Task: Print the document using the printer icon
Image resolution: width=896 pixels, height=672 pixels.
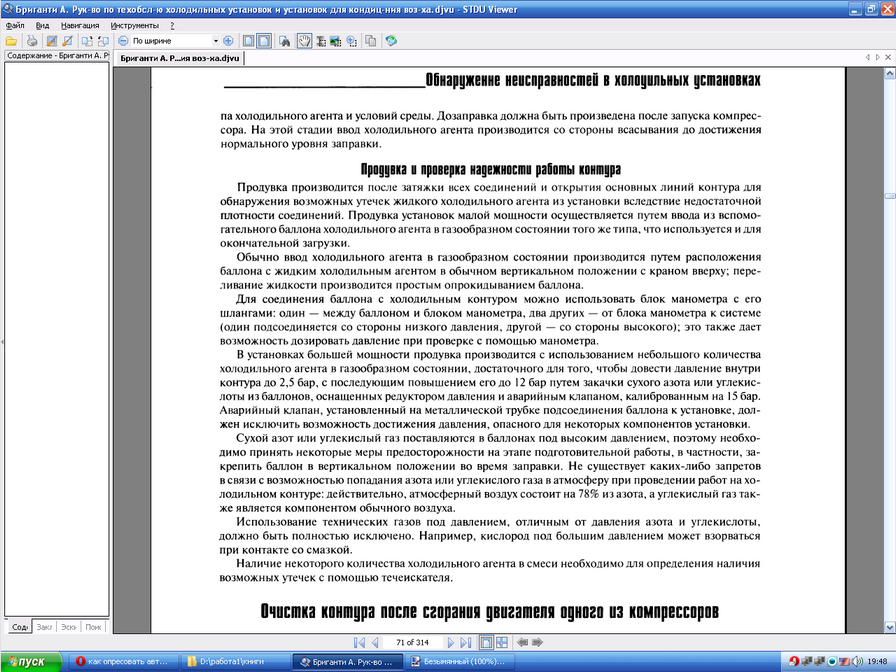Action: (32, 41)
